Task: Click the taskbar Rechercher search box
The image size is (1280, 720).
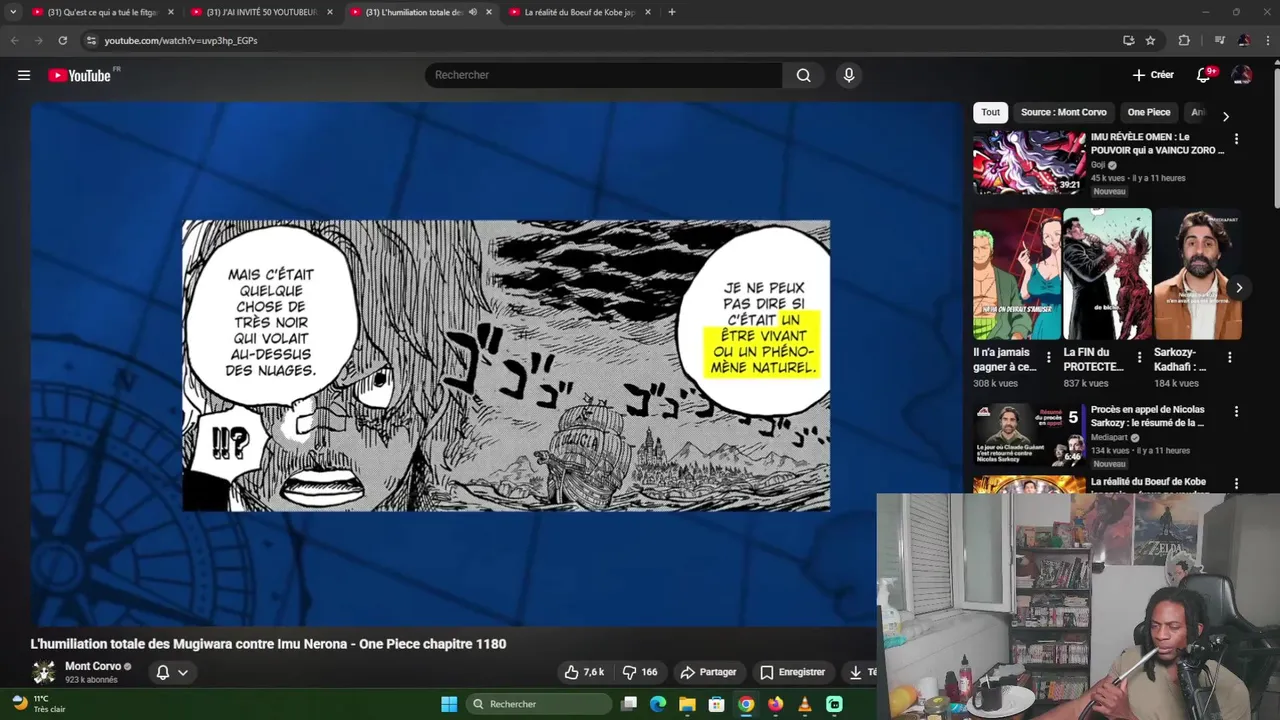Action: coord(540,704)
